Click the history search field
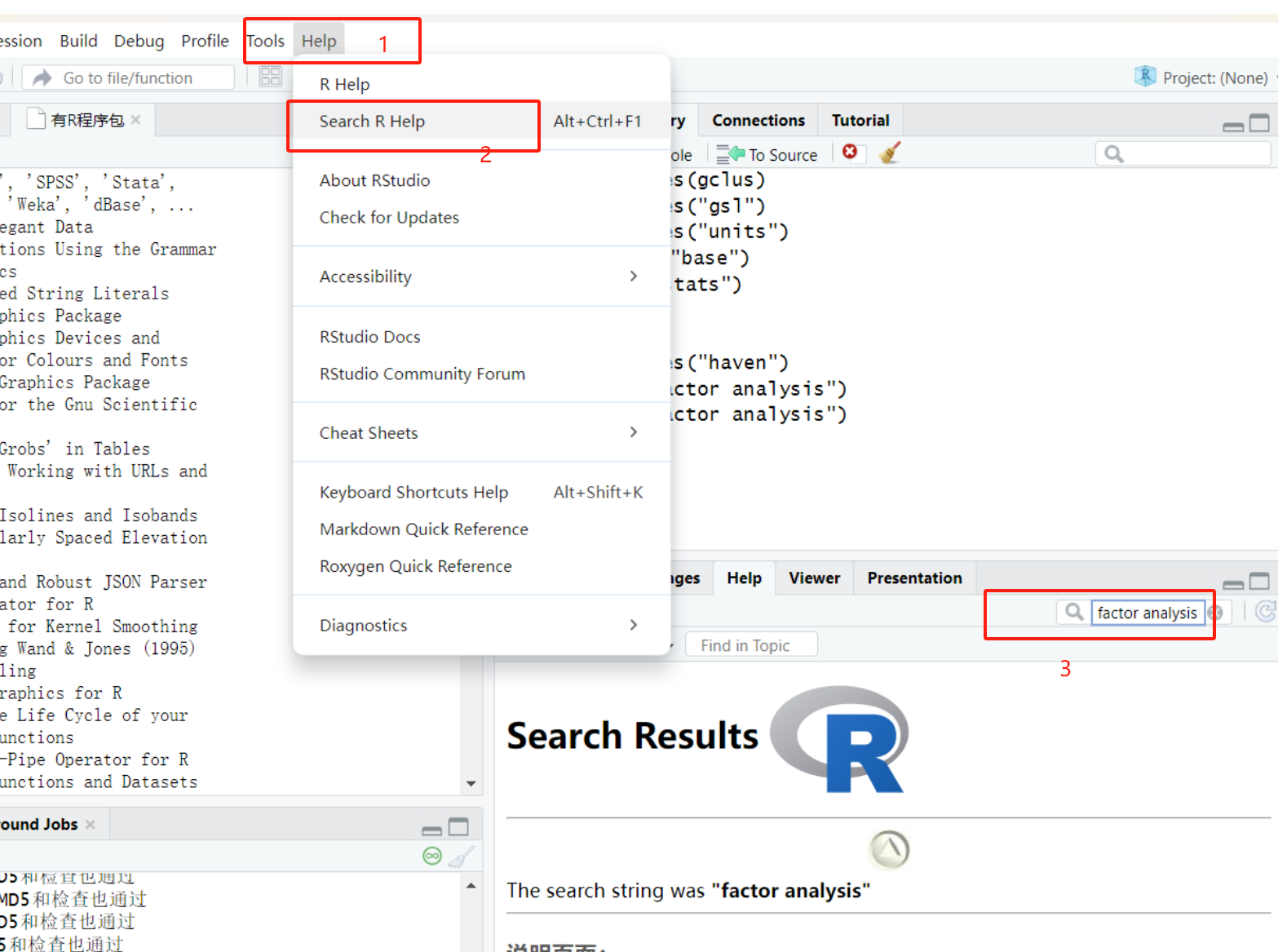Screen dimensions: 1278x952 (1183, 153)
